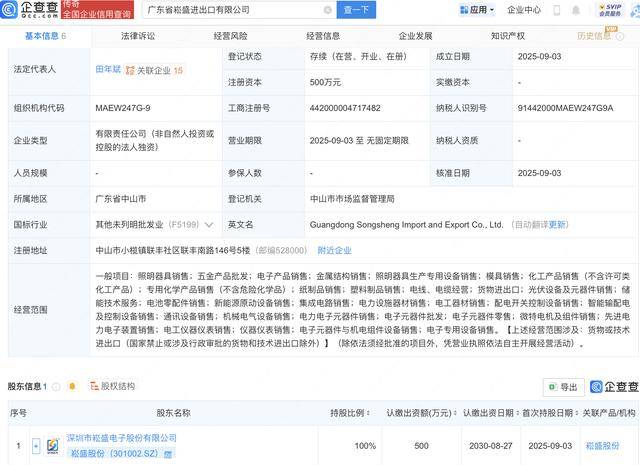Expand the 国标行业 chevron dropdown
This screenshot has height=465, width=640.
[209, 225]
